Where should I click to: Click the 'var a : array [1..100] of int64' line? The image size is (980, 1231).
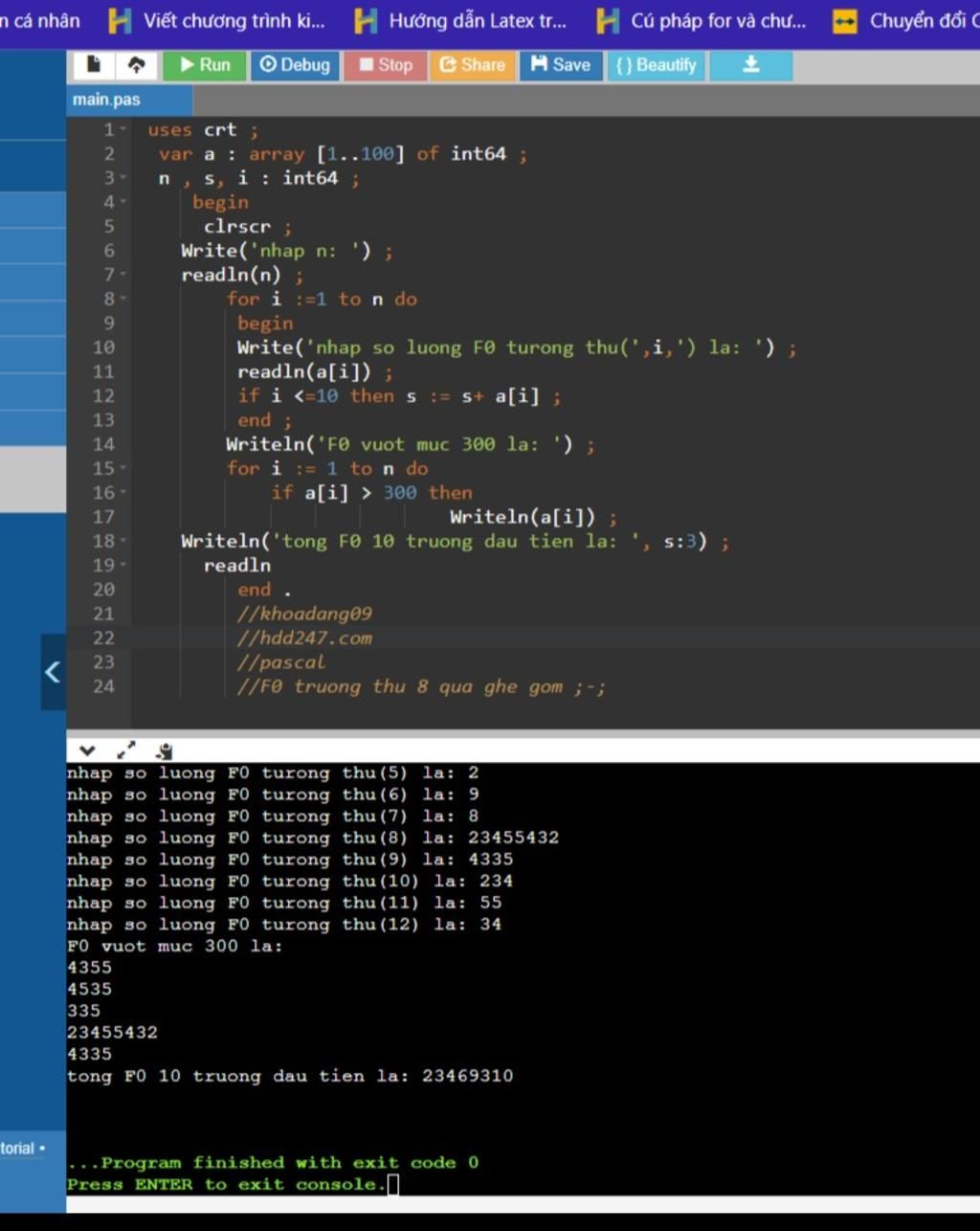coord(343,154)
